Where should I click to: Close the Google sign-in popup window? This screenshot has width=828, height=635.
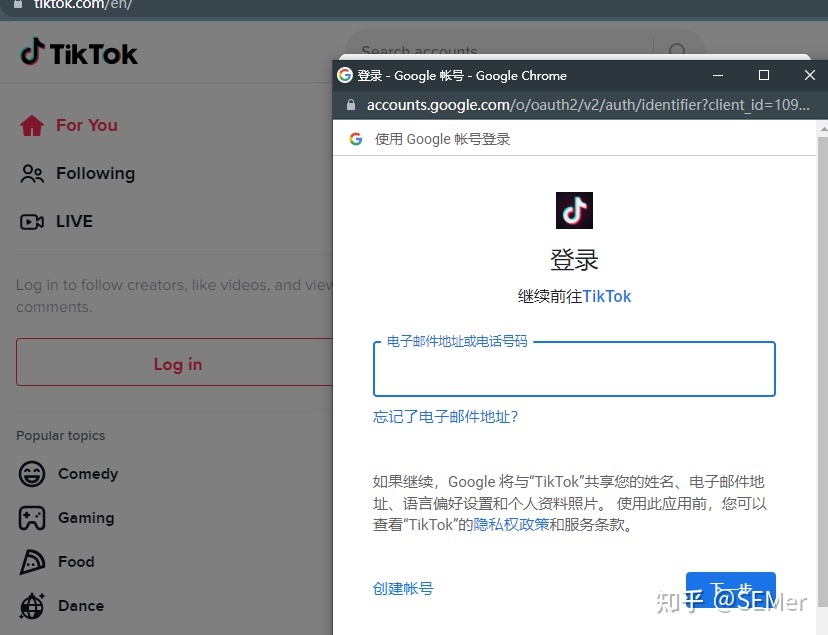coord(810,75)
